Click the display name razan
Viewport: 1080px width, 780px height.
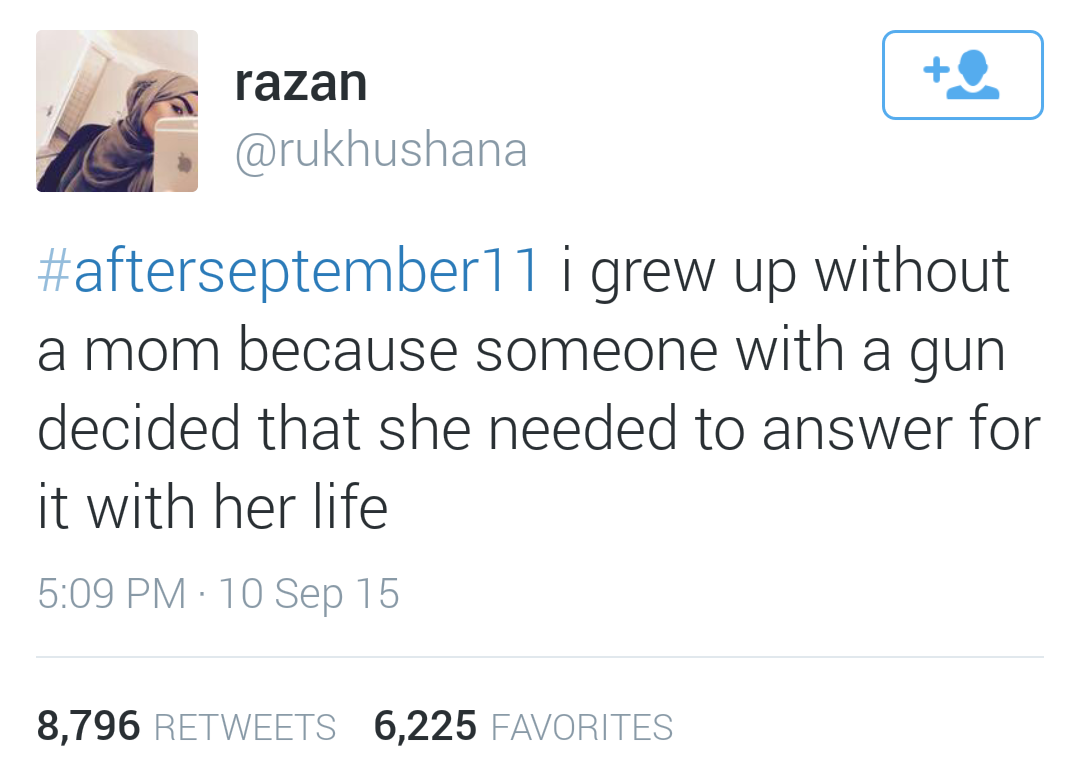301,83
